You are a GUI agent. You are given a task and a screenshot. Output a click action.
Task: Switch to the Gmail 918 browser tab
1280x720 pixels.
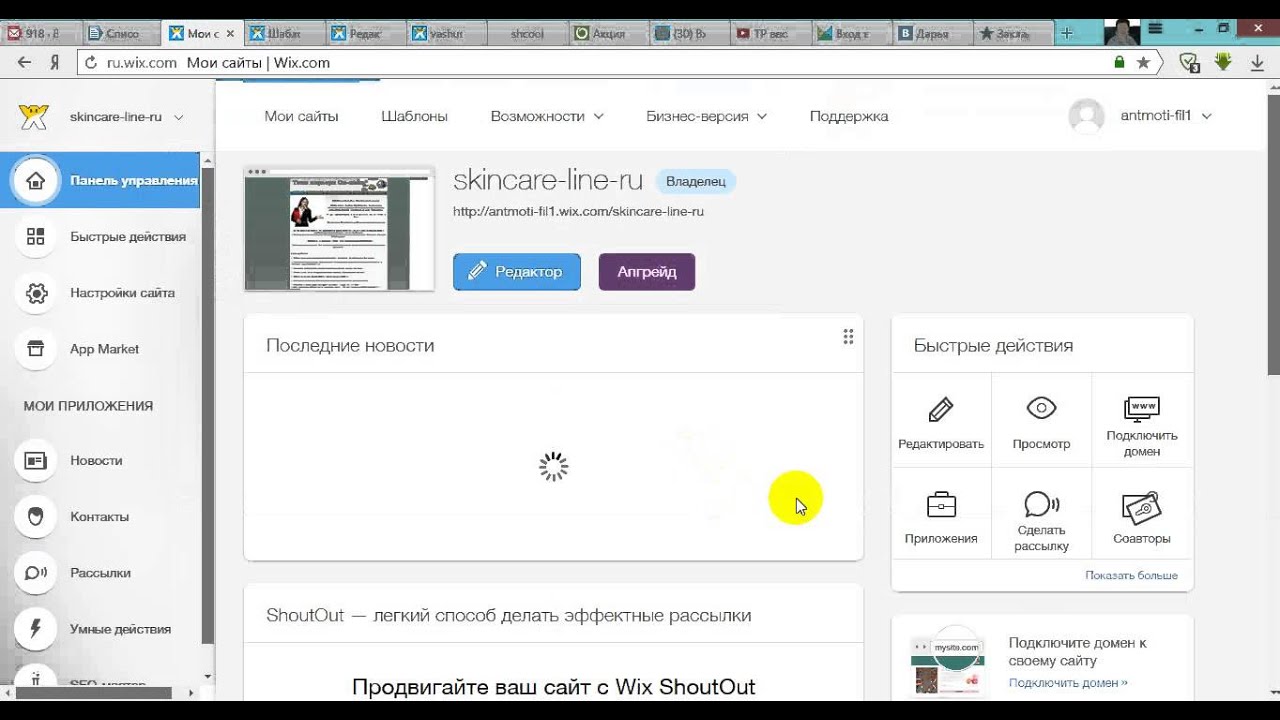click(40, 33)
